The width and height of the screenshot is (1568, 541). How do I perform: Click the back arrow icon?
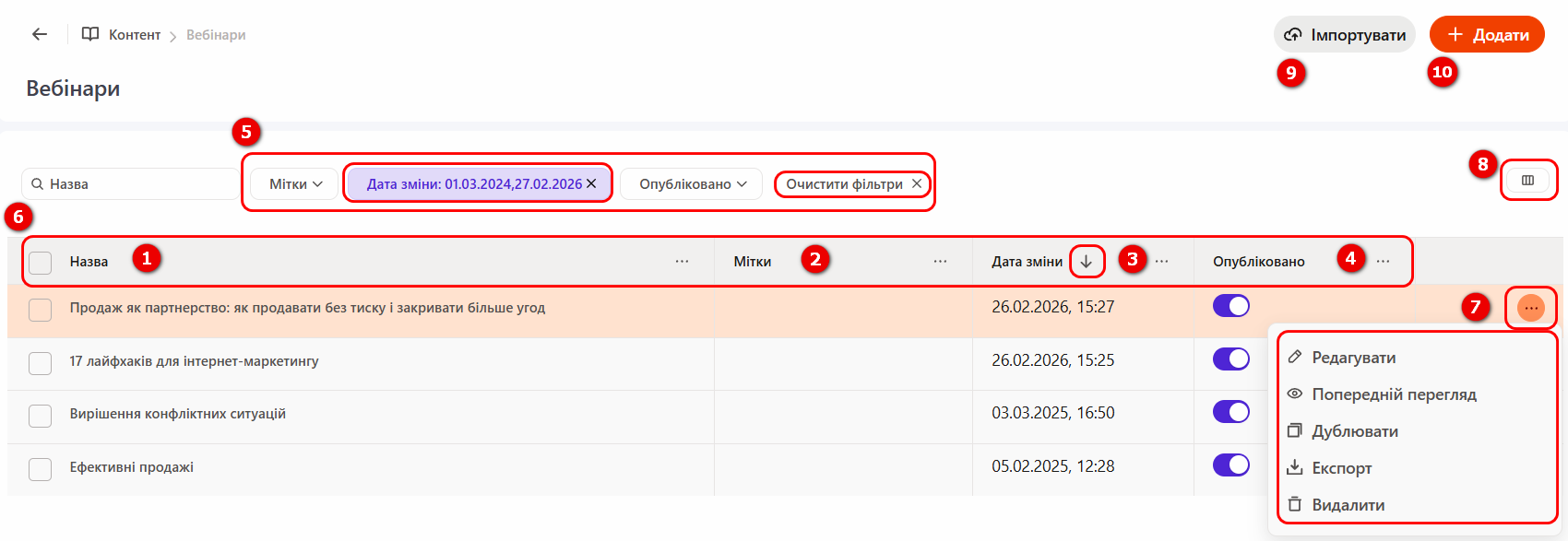pyautogui.click(x=39, y=34)
